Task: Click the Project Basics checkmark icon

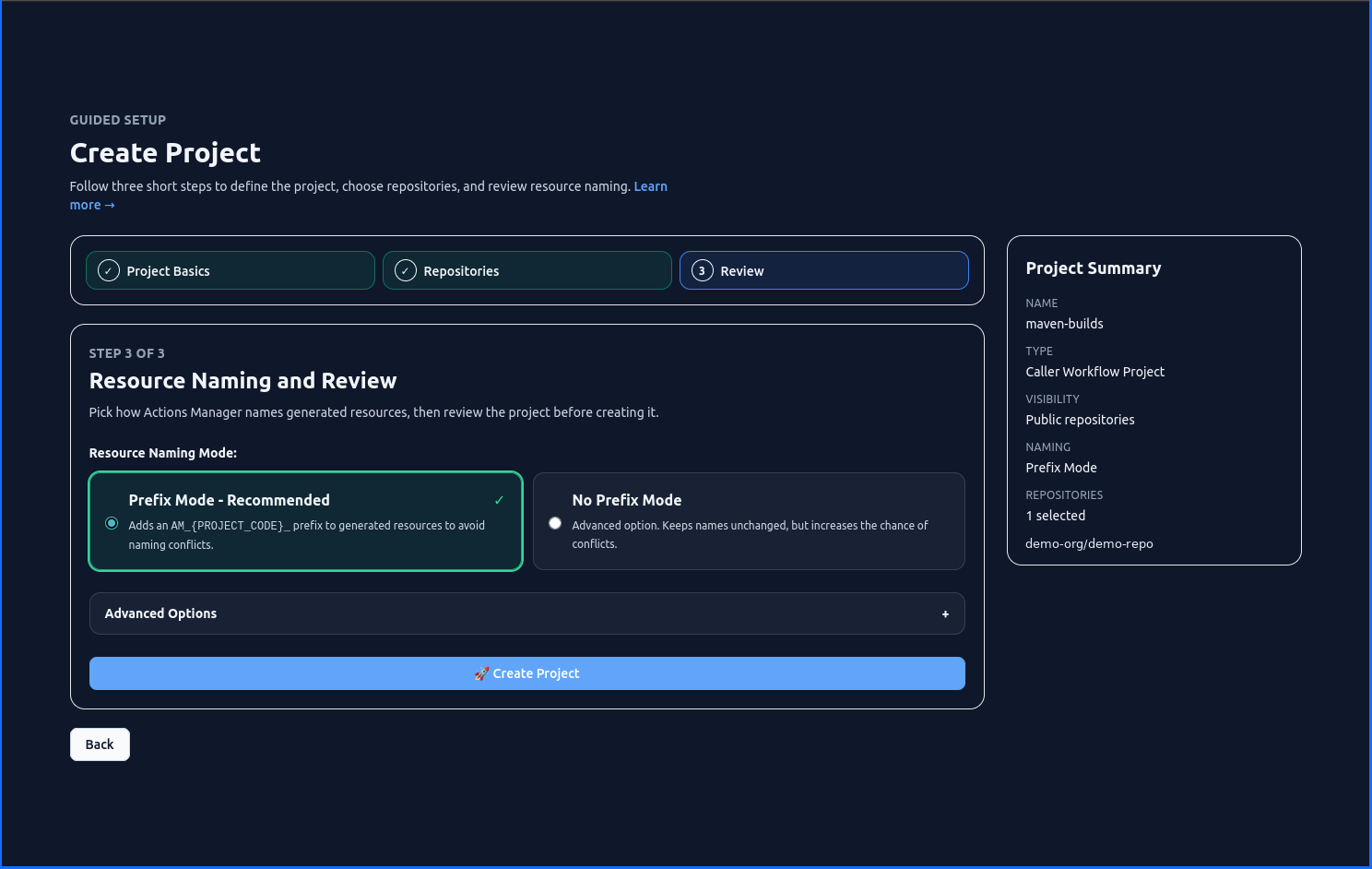Action: 109,270
